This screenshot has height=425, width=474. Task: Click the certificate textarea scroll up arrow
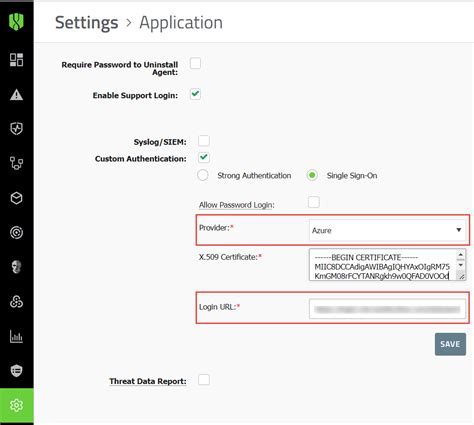[461, 255]
